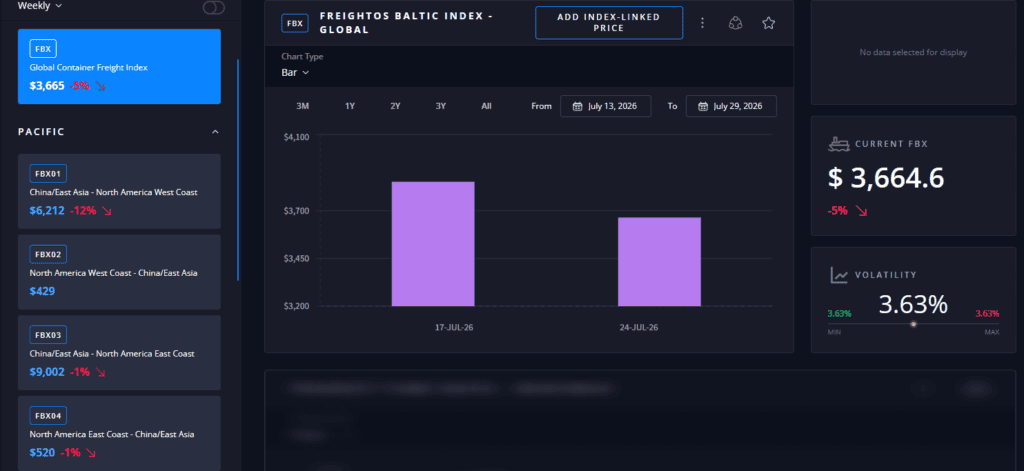Open FBX01 China/East Asia - North America West Coast card
This screenshot has height=471, width=1024.
point(119,191)
